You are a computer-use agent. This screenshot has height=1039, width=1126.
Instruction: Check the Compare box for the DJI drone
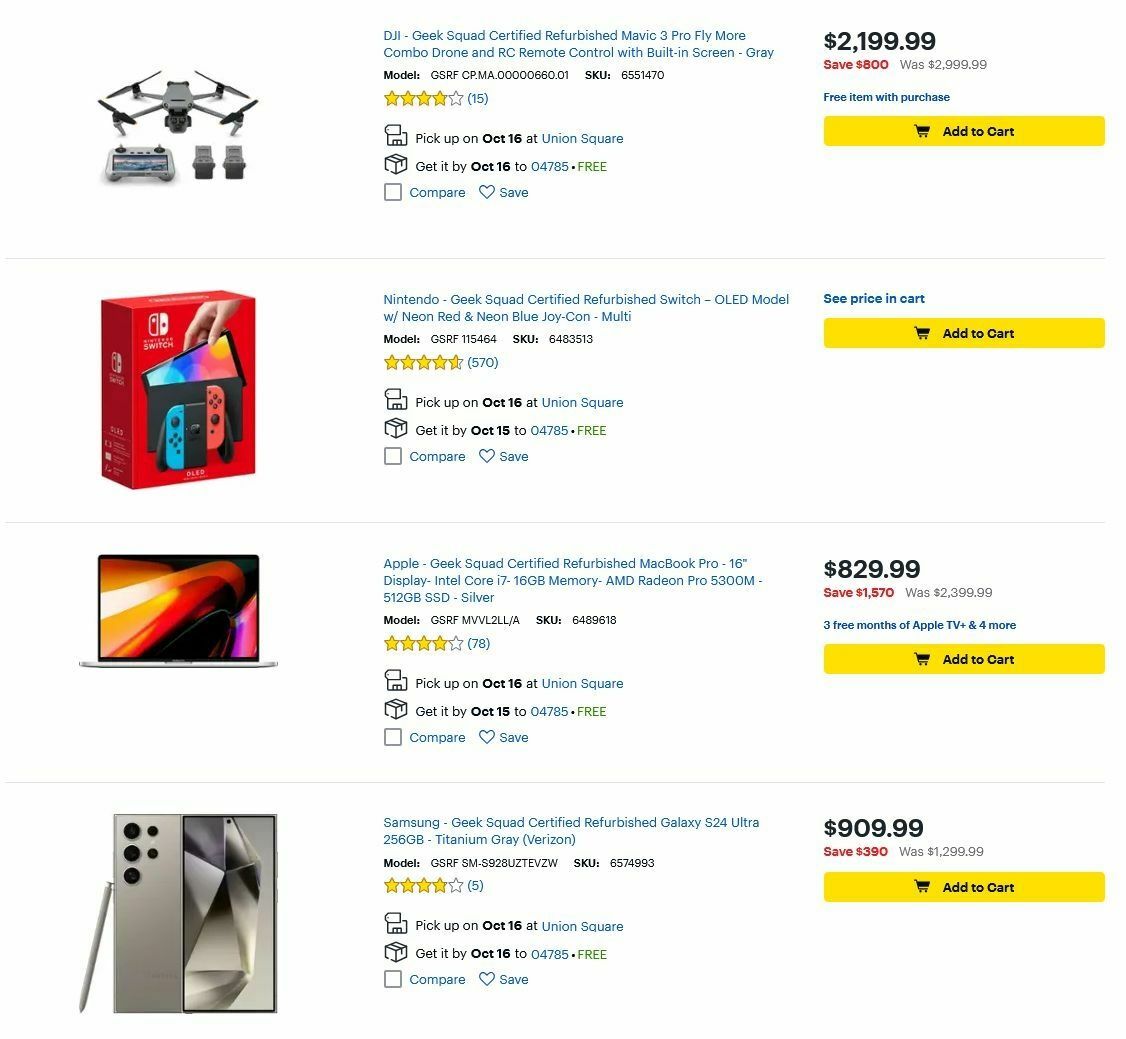pyautogui.click(x=392, y=192)
